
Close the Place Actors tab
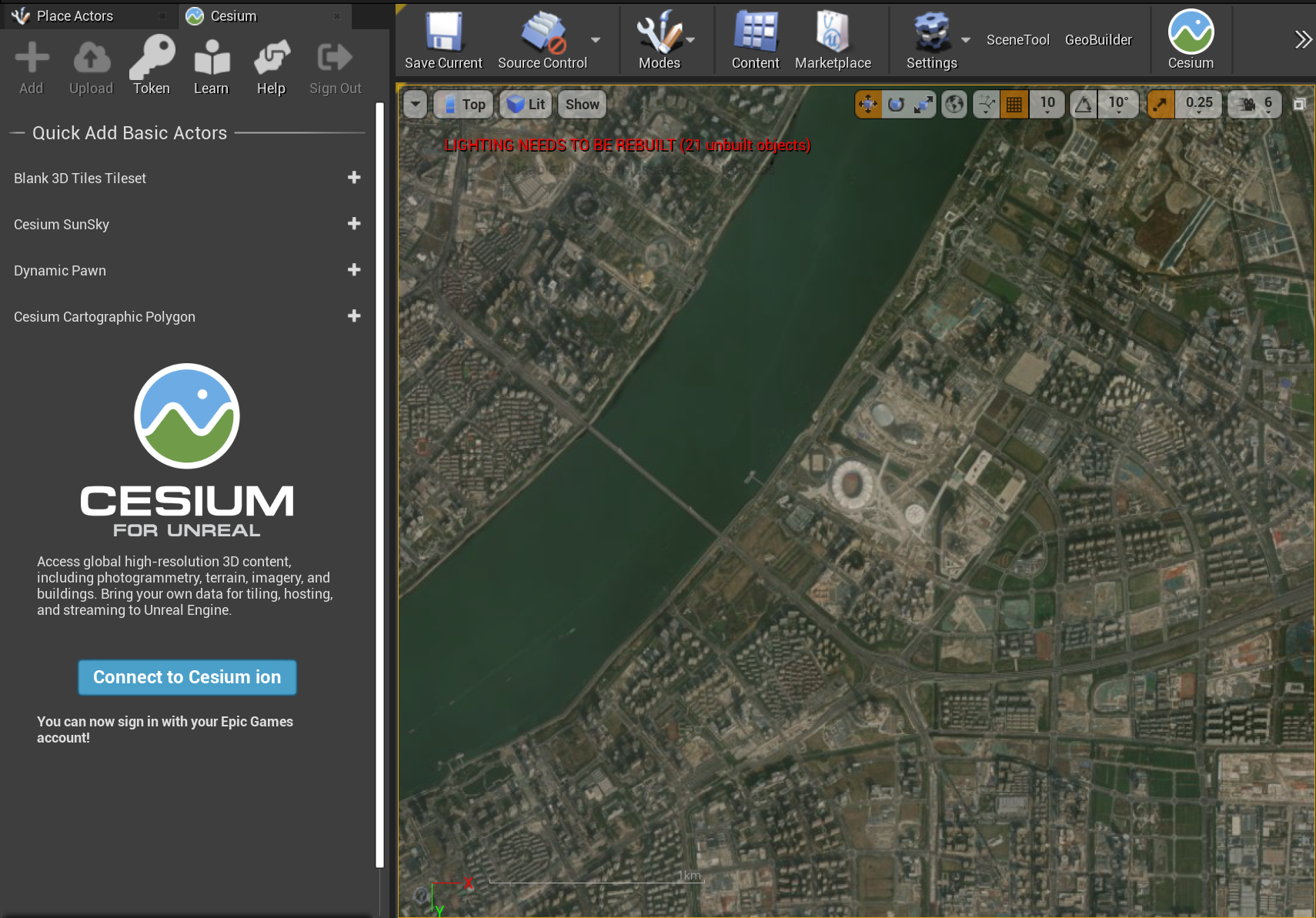[162, 16]
